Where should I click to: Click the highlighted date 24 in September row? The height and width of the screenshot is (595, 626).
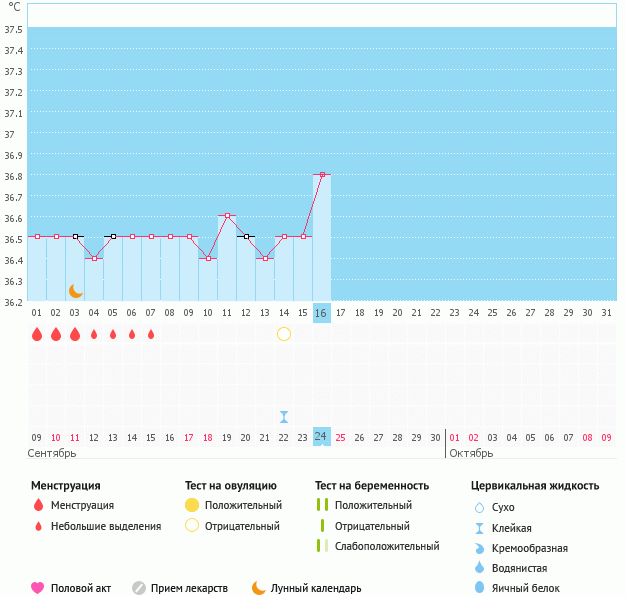point(321,437)
